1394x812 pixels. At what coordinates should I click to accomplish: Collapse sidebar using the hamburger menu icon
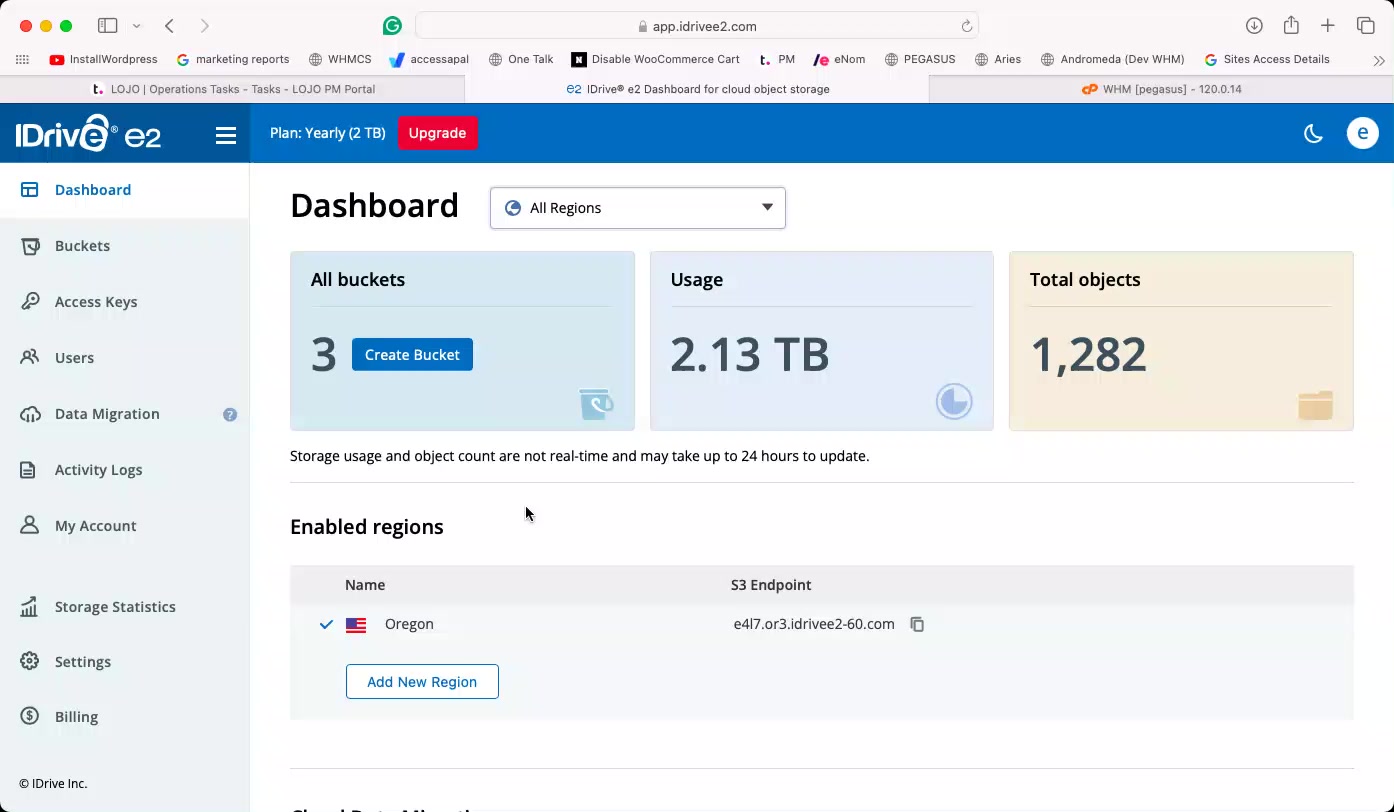[226, 135]
